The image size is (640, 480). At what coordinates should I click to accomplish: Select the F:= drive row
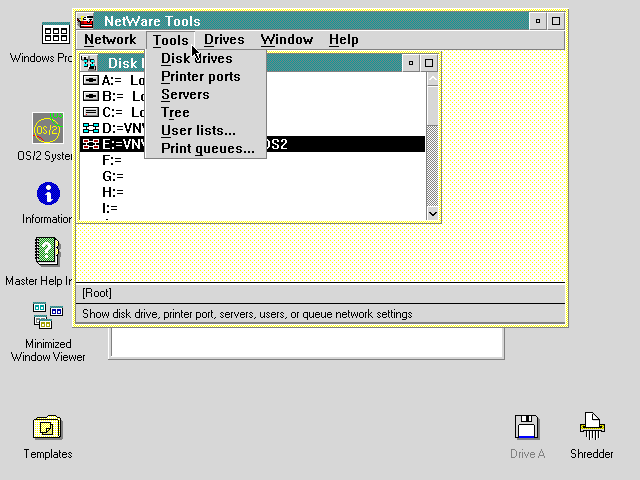252,160
